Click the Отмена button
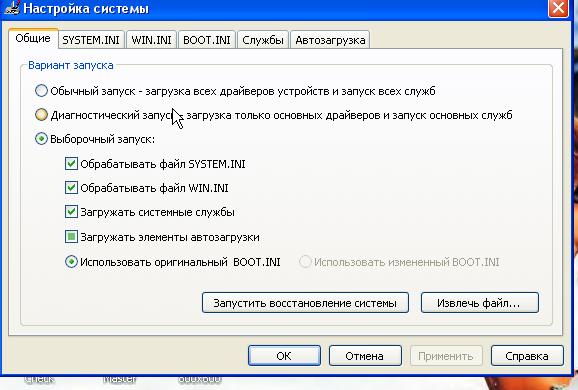Screen dimensions: 578x390 365,356
